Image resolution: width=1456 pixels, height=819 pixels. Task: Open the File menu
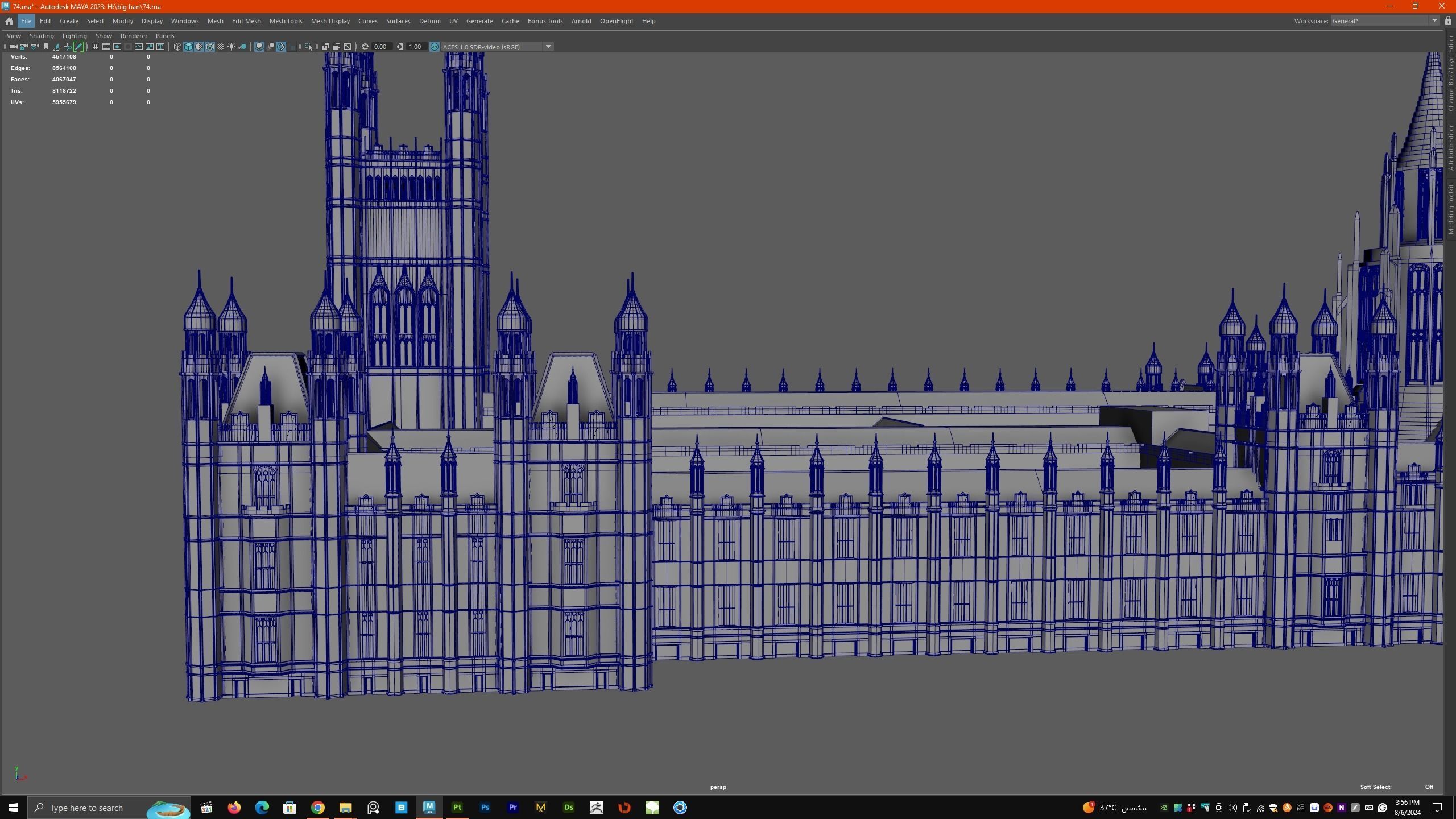[26, 21]
